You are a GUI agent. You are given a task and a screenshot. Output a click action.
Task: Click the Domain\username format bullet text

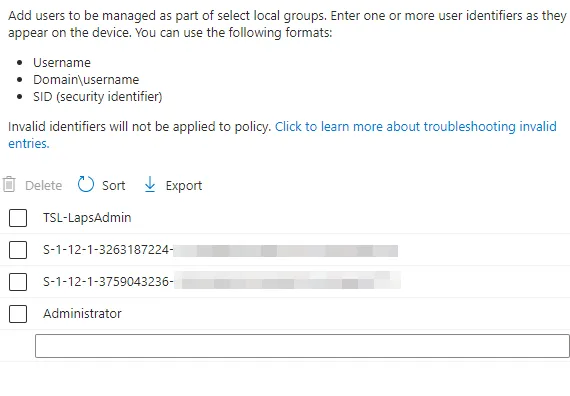86,80
